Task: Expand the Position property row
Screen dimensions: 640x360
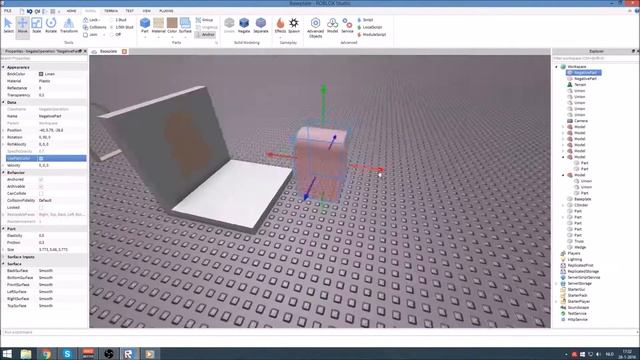Action: [3, 130]
